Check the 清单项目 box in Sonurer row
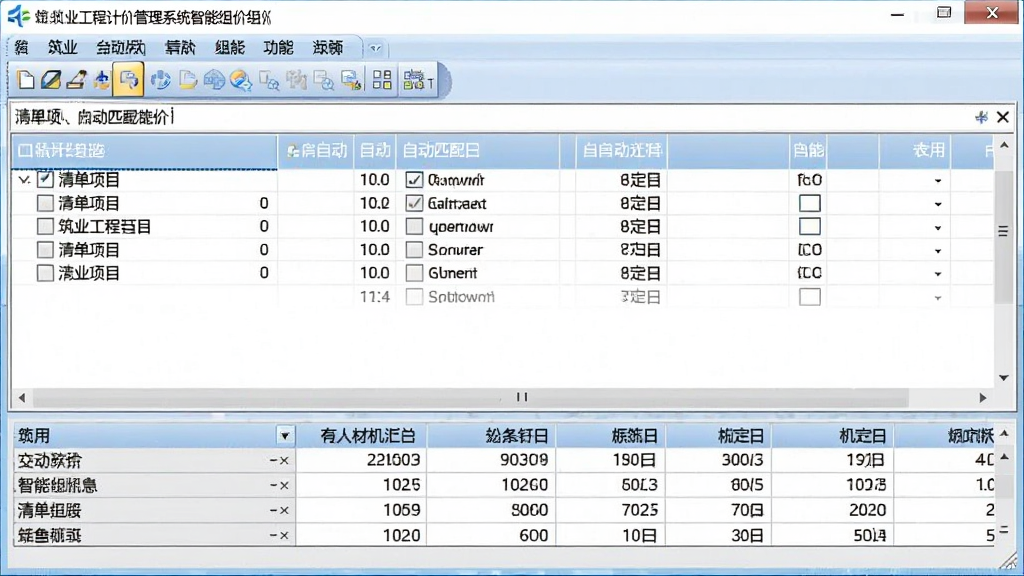1024x576 pixels. point(45,249)
